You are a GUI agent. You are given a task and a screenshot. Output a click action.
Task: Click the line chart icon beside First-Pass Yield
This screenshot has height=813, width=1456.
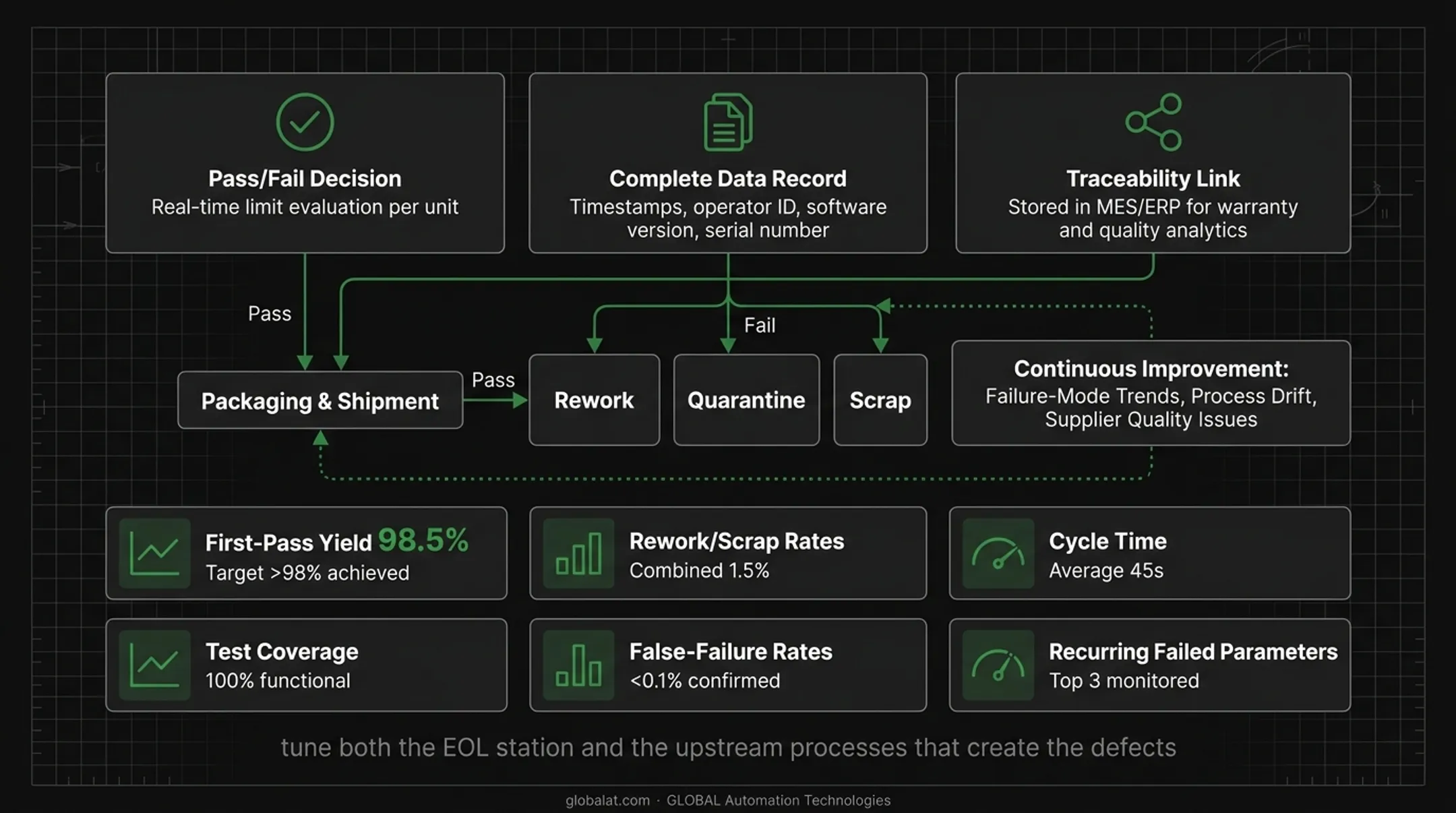[x=154, y=553]
